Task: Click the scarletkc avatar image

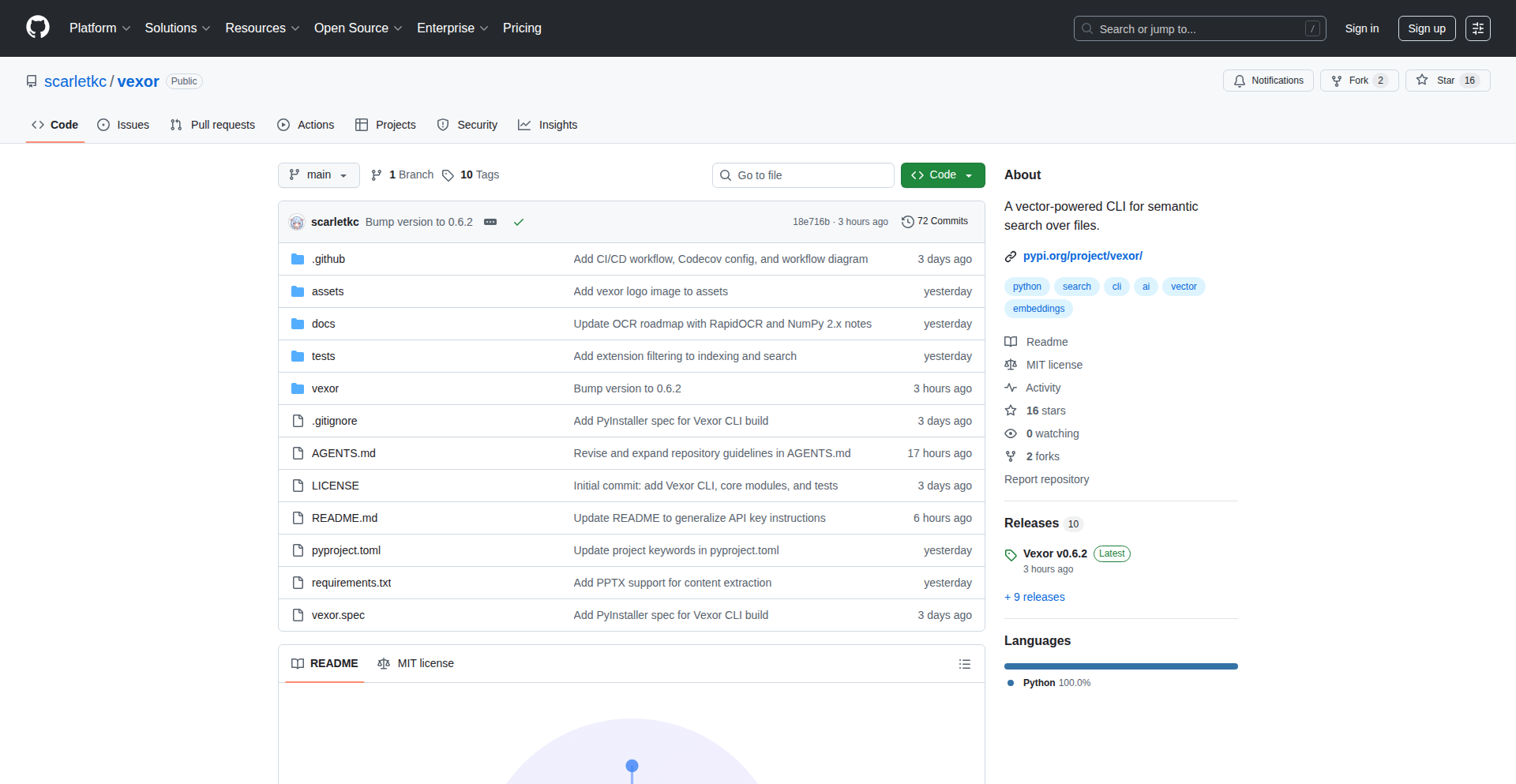Action: click(x=297, y=222)
